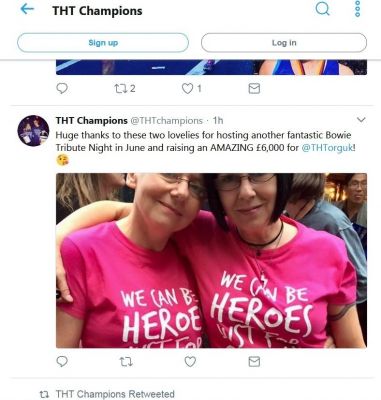This screenshot has height=400, width=381.
Task: Go back using the left arrow
Action: click(x=27, y=9)
